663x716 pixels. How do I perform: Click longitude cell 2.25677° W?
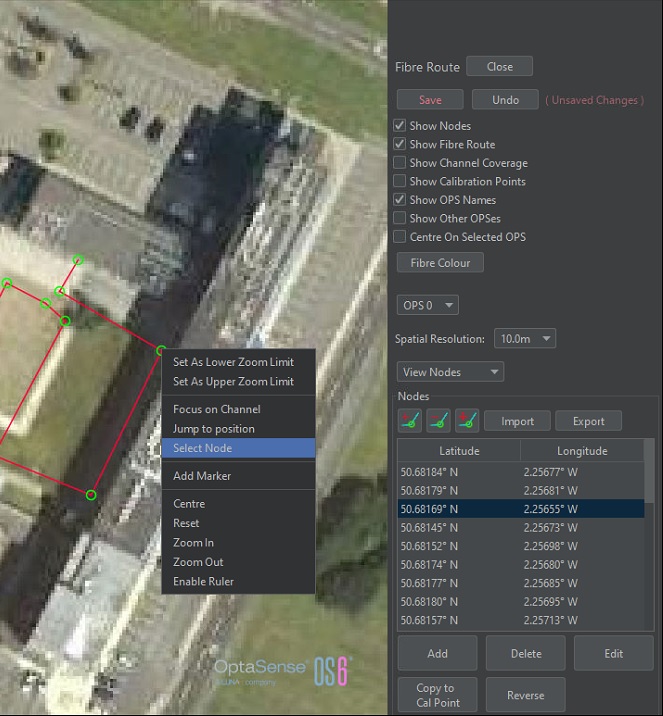(582, 472)
